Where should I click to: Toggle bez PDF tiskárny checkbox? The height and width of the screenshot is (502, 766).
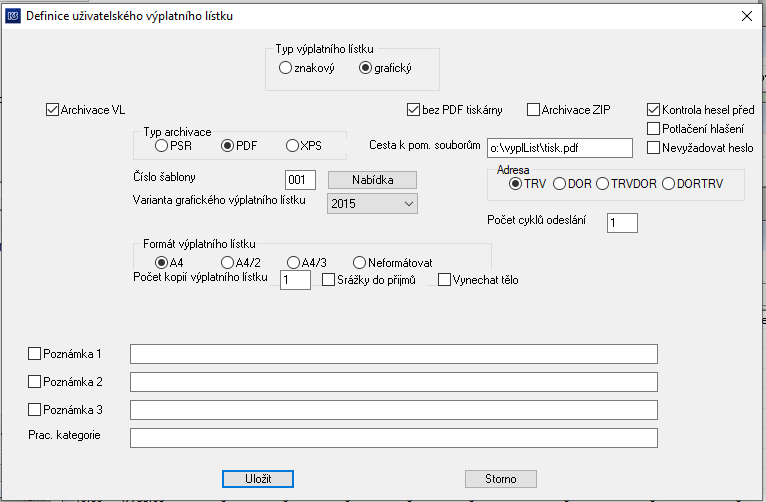[413, 109]
